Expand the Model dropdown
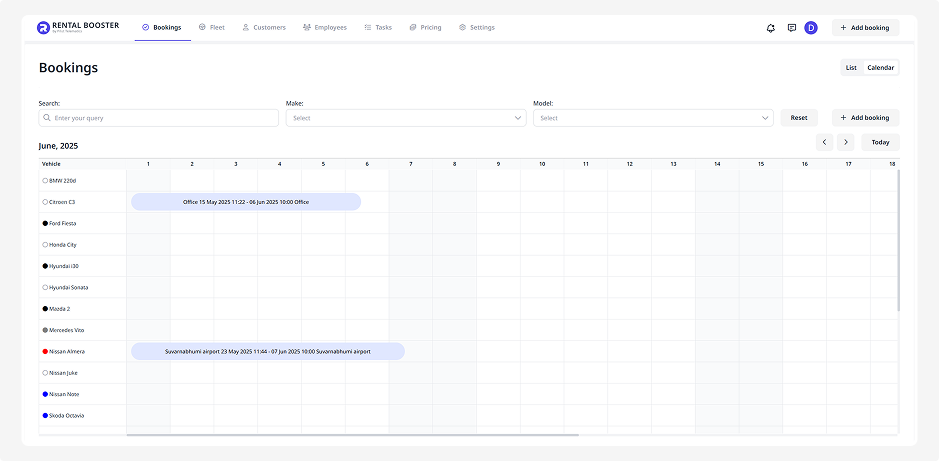The width and height of the screenshot is (939, 461). click(x=653, y=118)
